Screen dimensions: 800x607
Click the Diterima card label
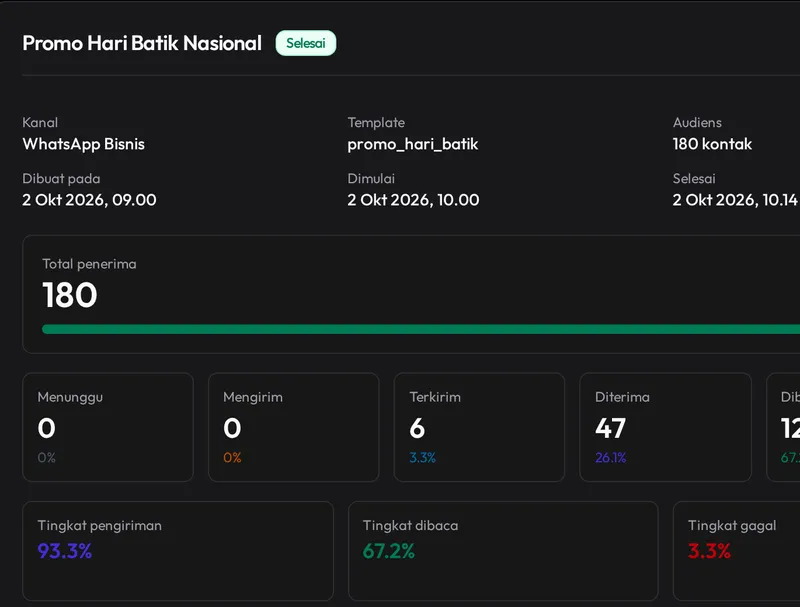622,397
